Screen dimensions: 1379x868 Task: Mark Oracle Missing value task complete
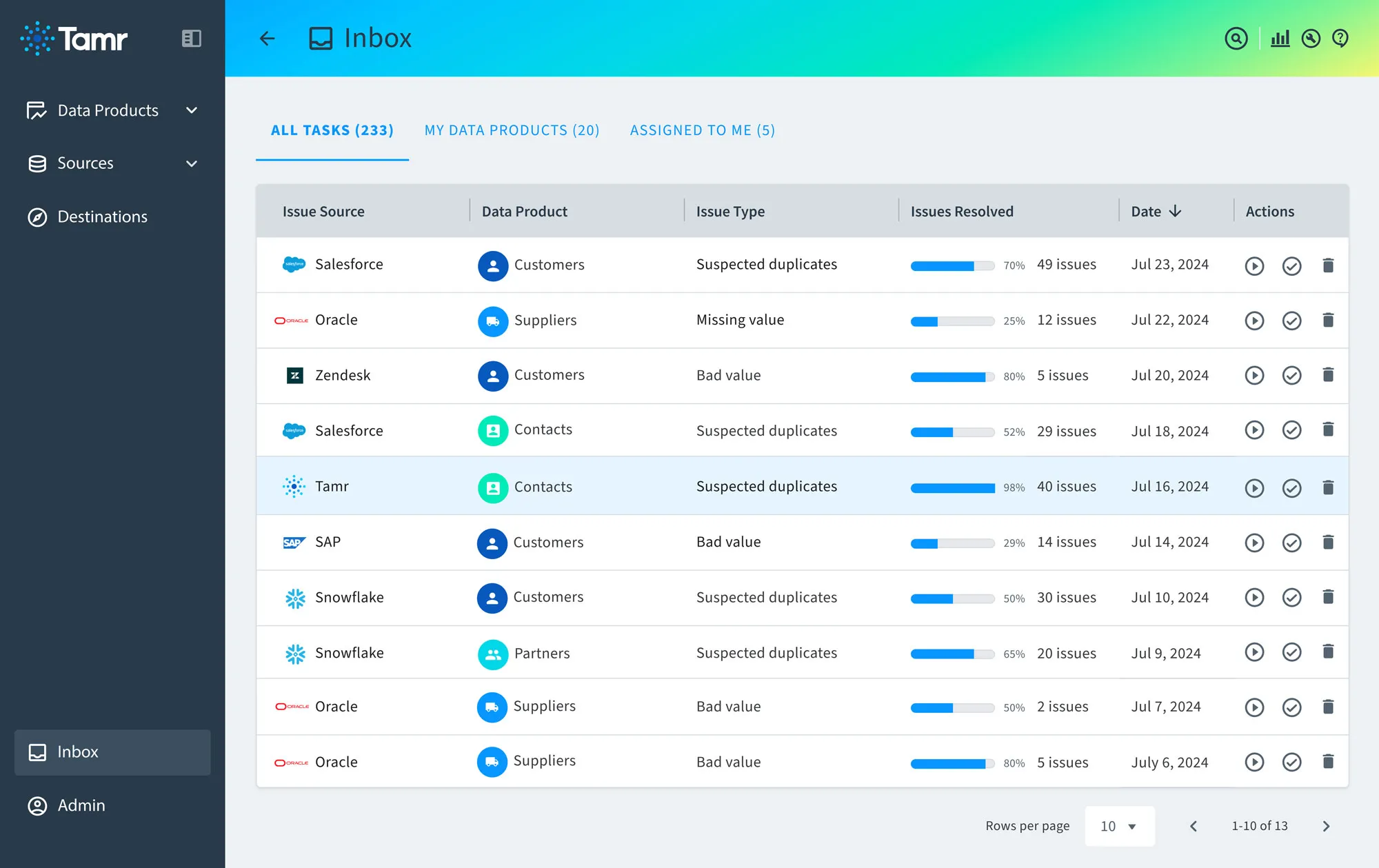(1291, 321)
